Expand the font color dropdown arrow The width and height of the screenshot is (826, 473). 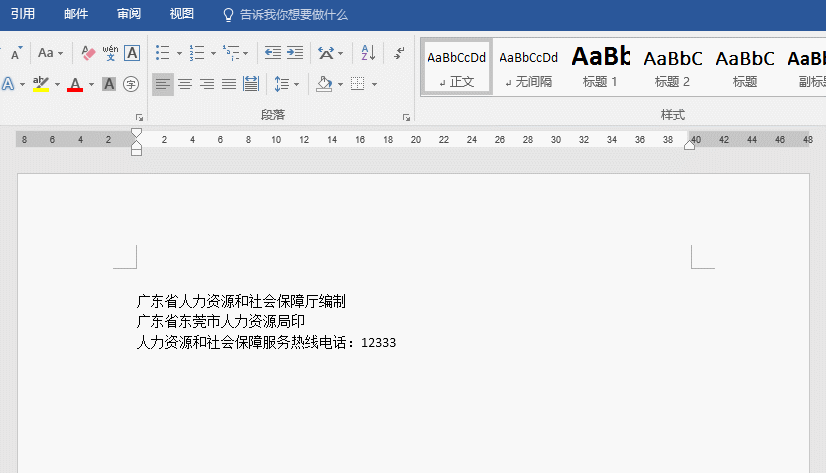click(91, 84)
